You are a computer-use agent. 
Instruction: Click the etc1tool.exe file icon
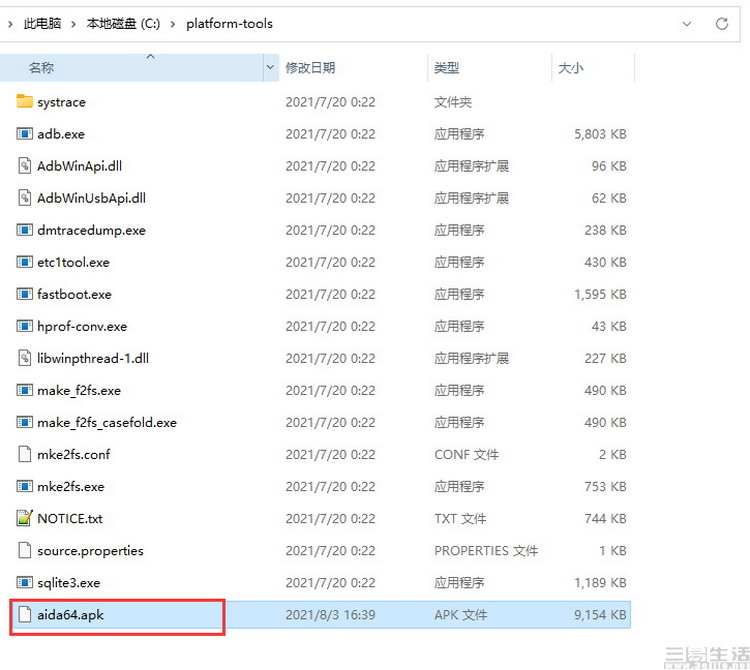pyautogui.click(x=24, y=262)
